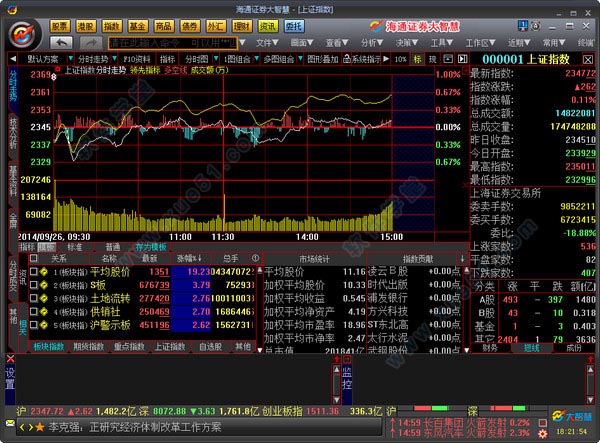Click the back arrow navigation button

click(x=61, y=43)
